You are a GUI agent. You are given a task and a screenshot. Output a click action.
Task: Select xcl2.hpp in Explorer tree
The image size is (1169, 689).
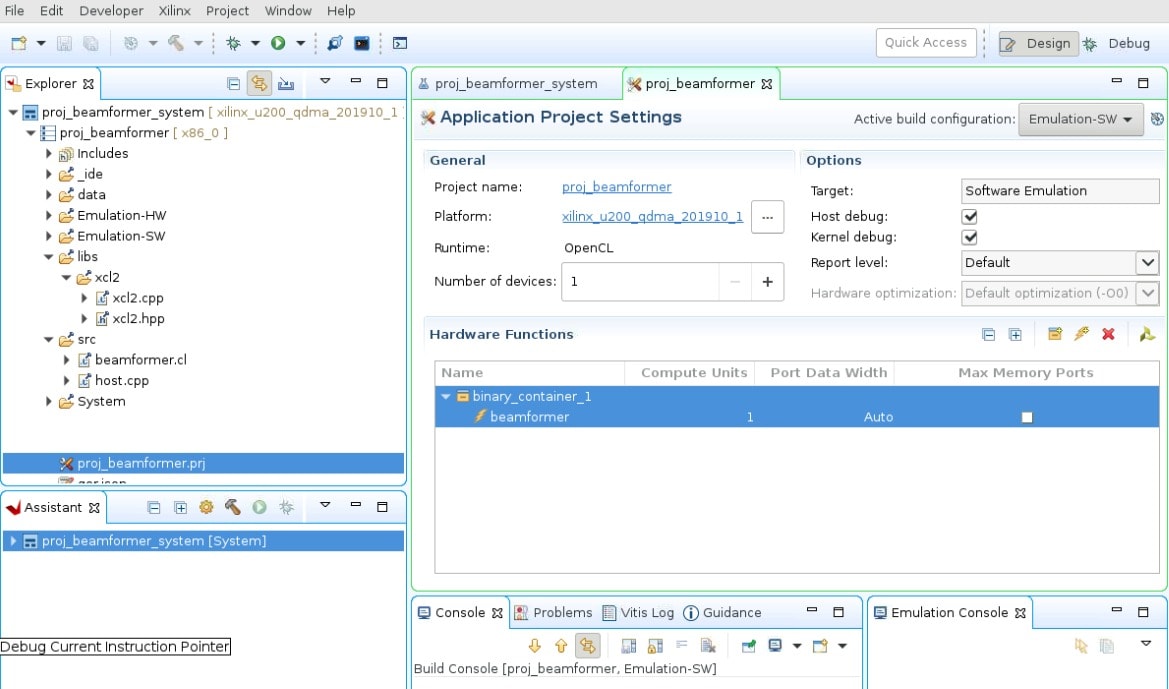(x=138, y=318)
